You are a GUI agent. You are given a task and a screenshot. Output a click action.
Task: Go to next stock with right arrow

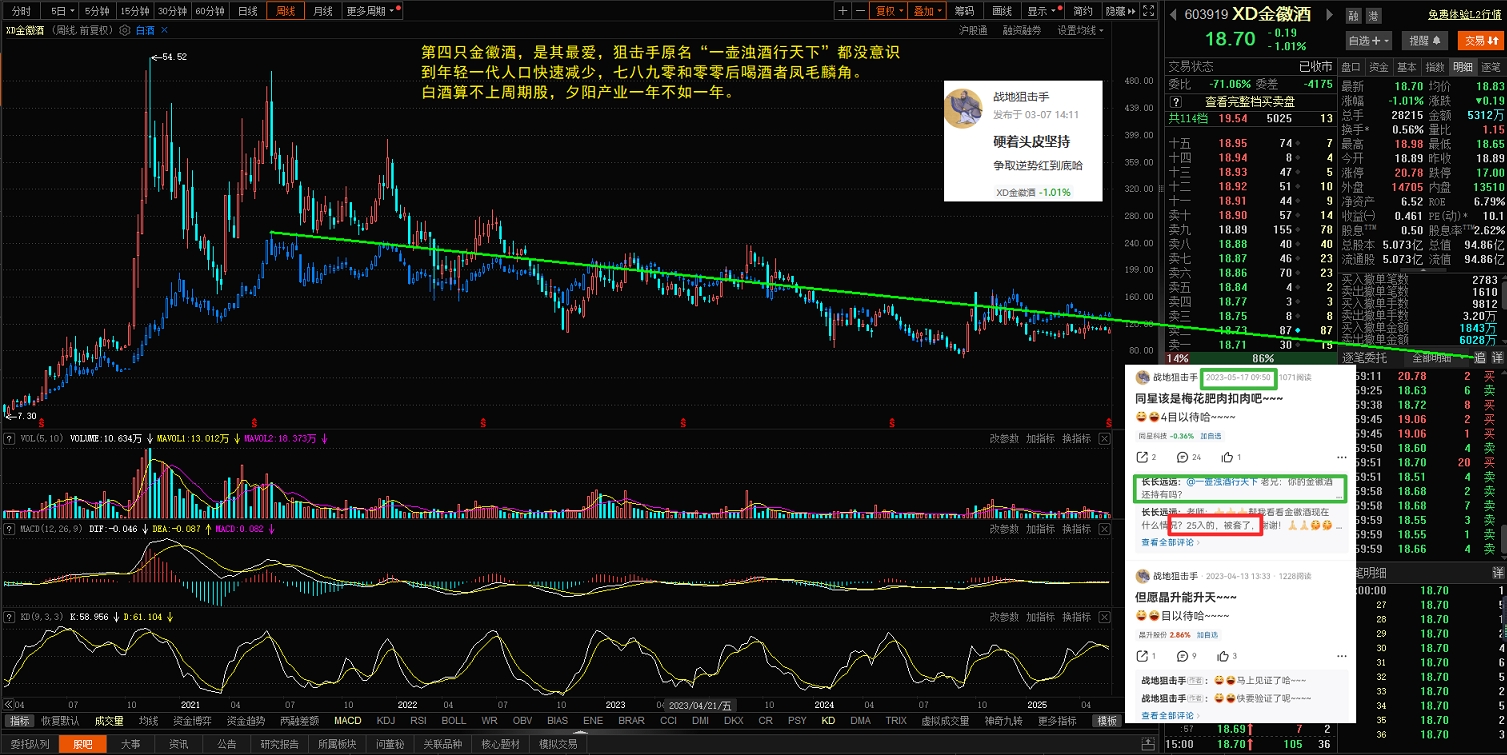click(x=1330, y=15)
